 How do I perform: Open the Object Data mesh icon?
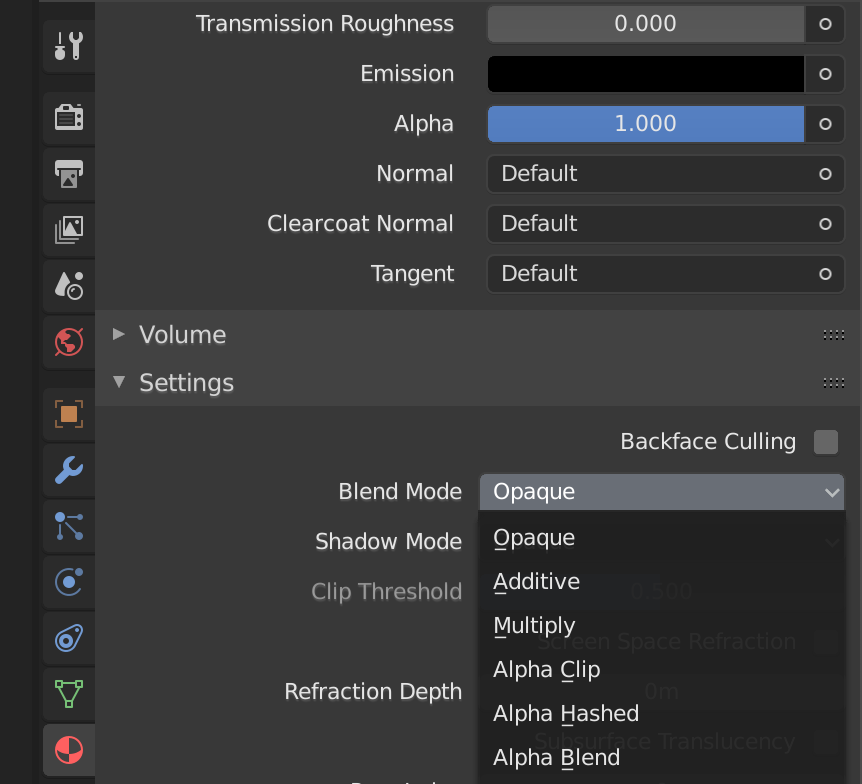point(68,693)
